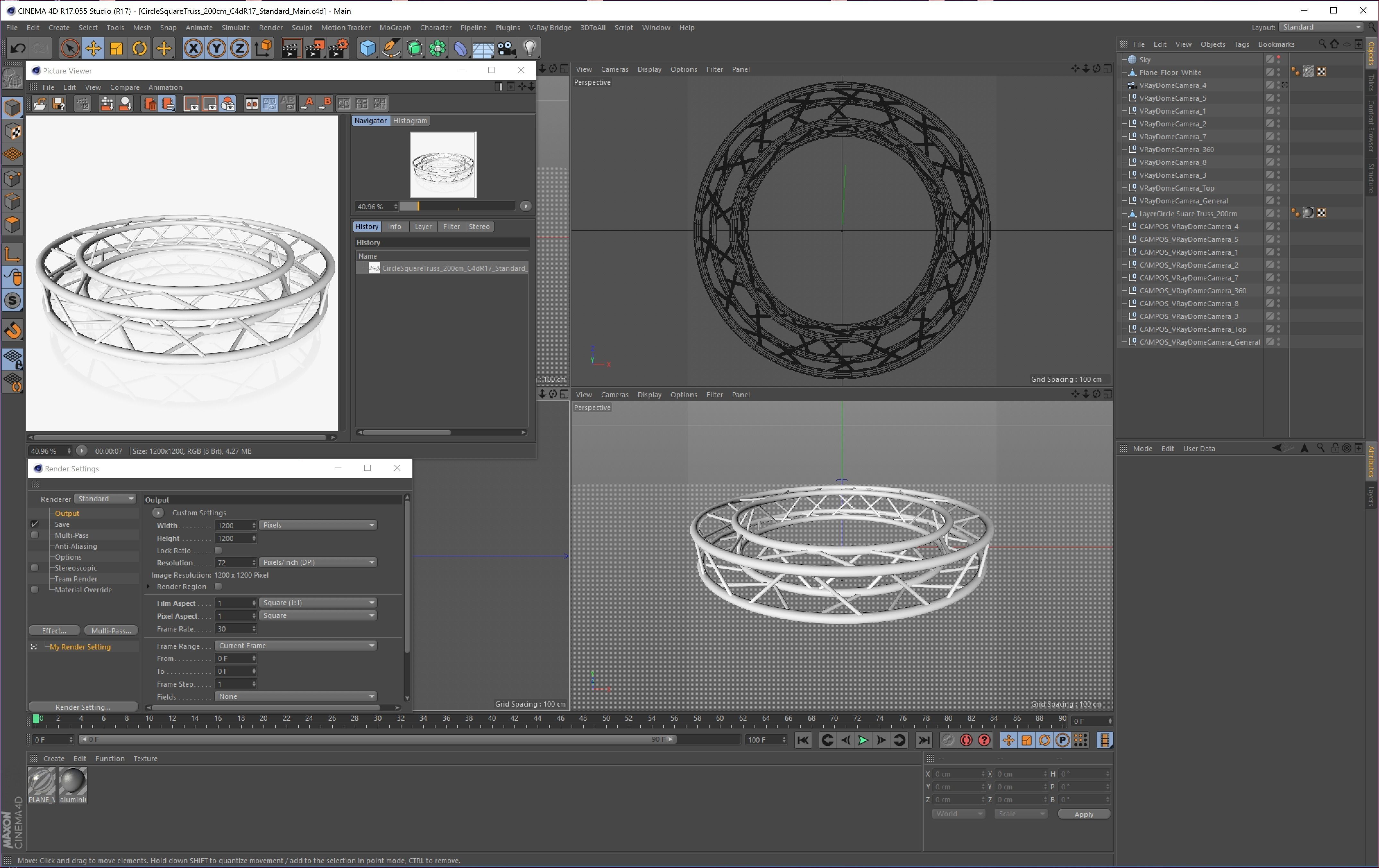Enable the Material Override checkbox

35,589
